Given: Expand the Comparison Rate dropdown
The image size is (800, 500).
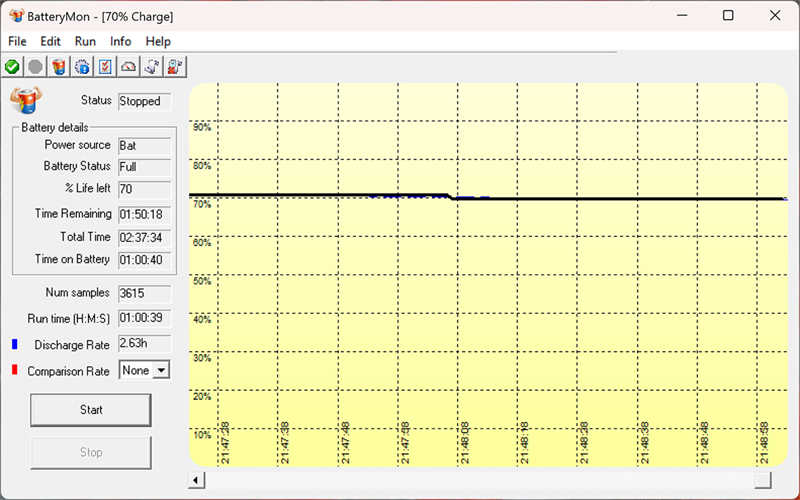Looking at the screenshot, I should tap(161, 370).
